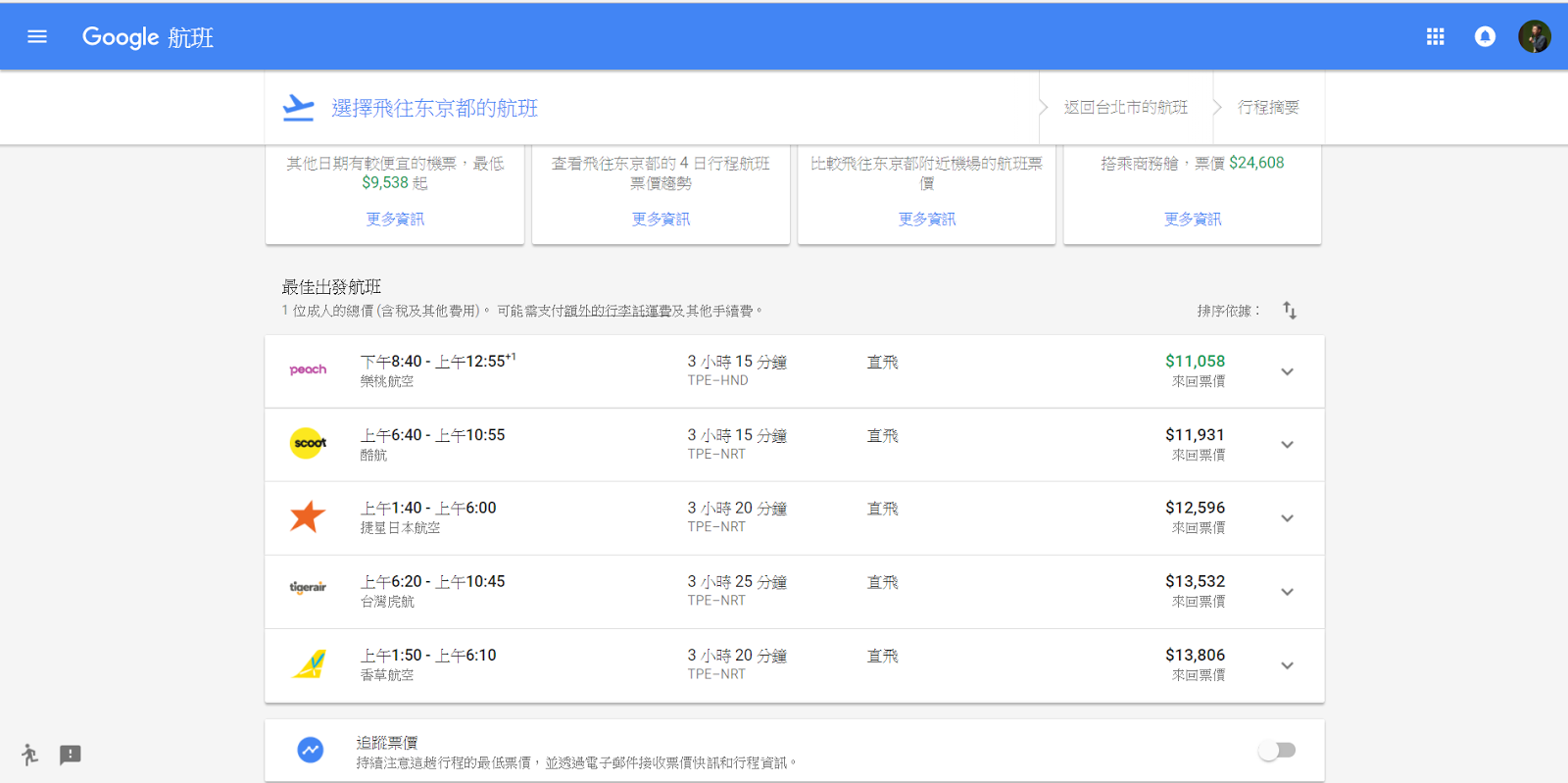1568x783 pixels.
Task: Click the price tracking trend icon
Action: 311,751
